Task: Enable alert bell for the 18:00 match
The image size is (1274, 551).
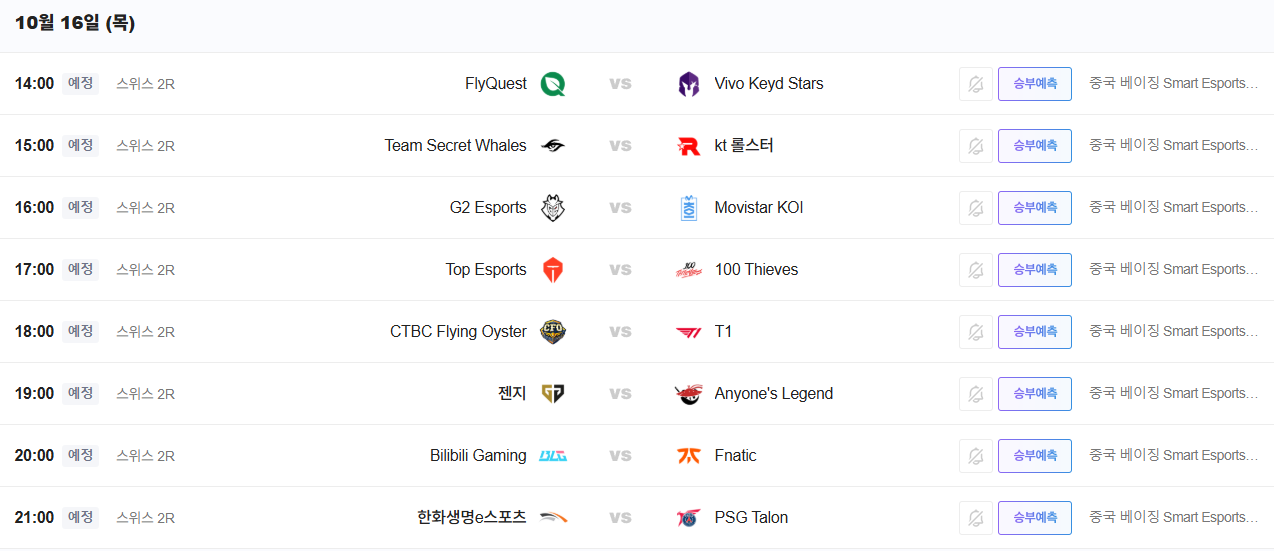Action: 975,332
